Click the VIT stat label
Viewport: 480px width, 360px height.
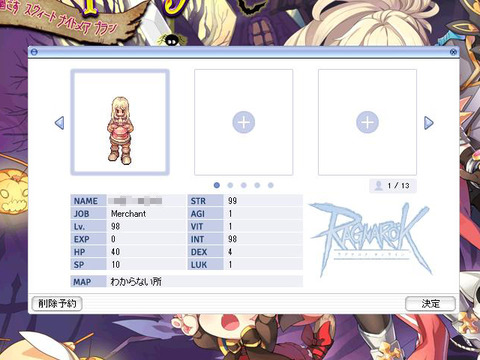click(x=197, y=226)
